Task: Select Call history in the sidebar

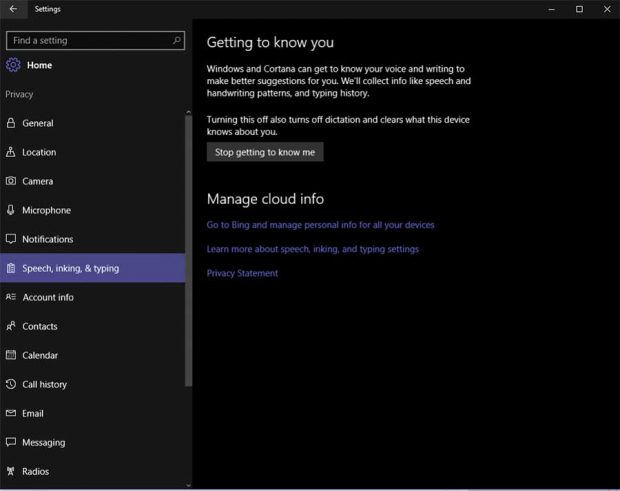Action: pyautogui.click(x=45, y=384)
